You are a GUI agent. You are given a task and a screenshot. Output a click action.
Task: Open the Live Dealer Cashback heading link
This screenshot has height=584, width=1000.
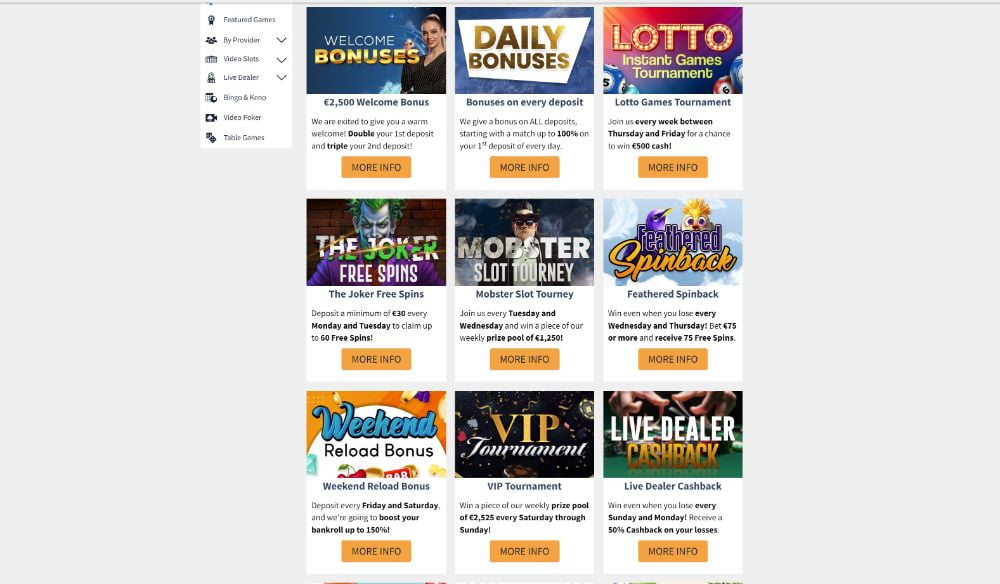coord(673,486)
